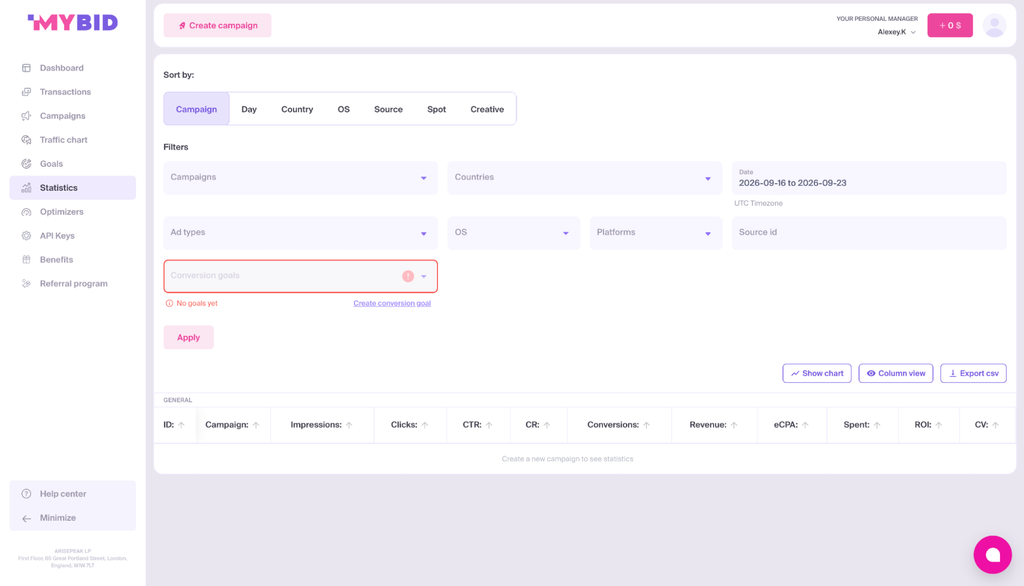Click the Conversion goals warning icon
This screenshot has width=1024, height=586.
pos(408,276)
